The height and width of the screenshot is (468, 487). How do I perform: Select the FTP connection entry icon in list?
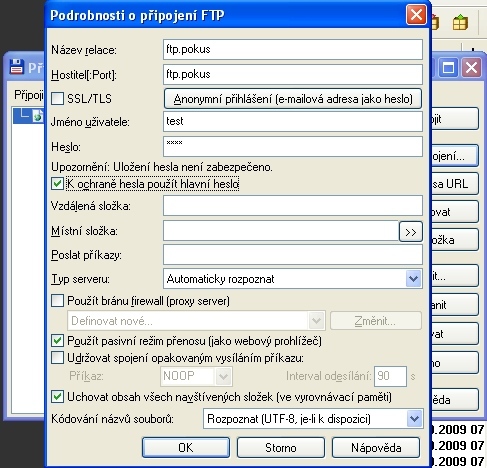coord(37,115)
